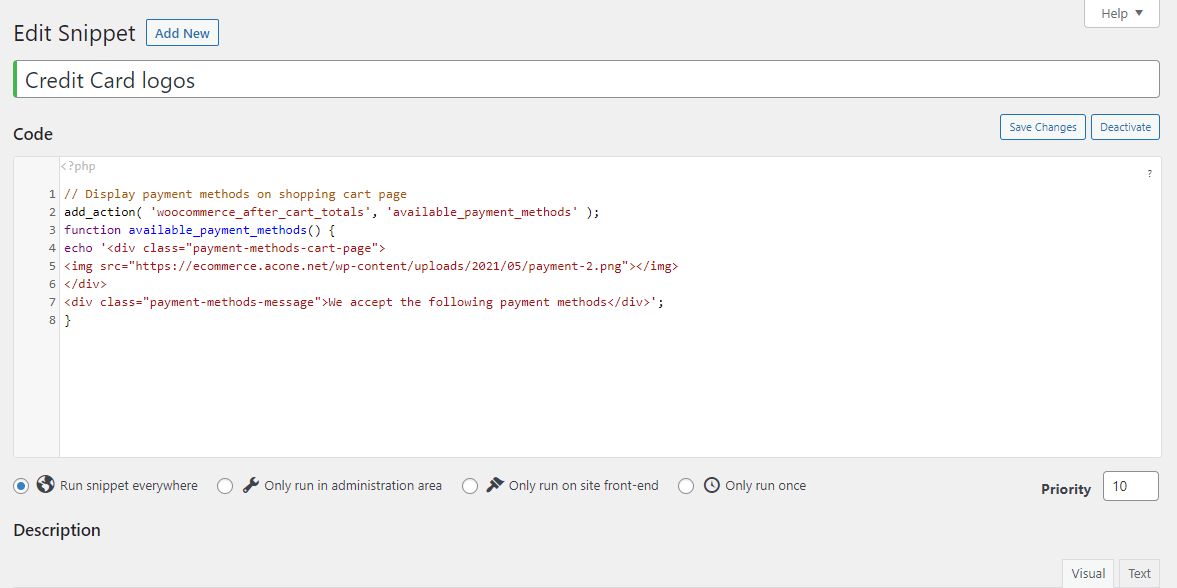Expand the Help dropdown panel

pos(1121,13)
